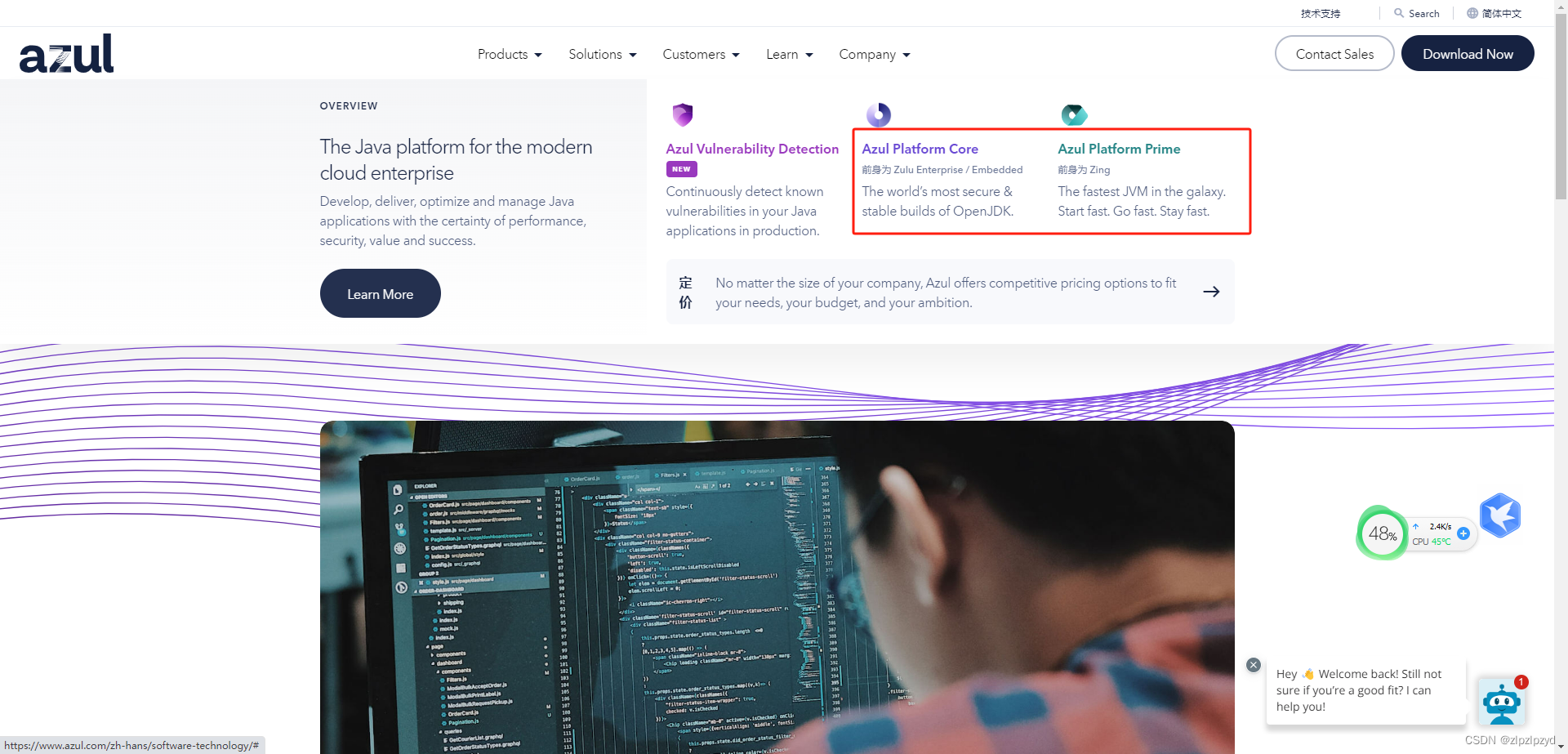Click the pricing banner arrow icon
Screen dimensions: 1568x754
point(1211,292)
